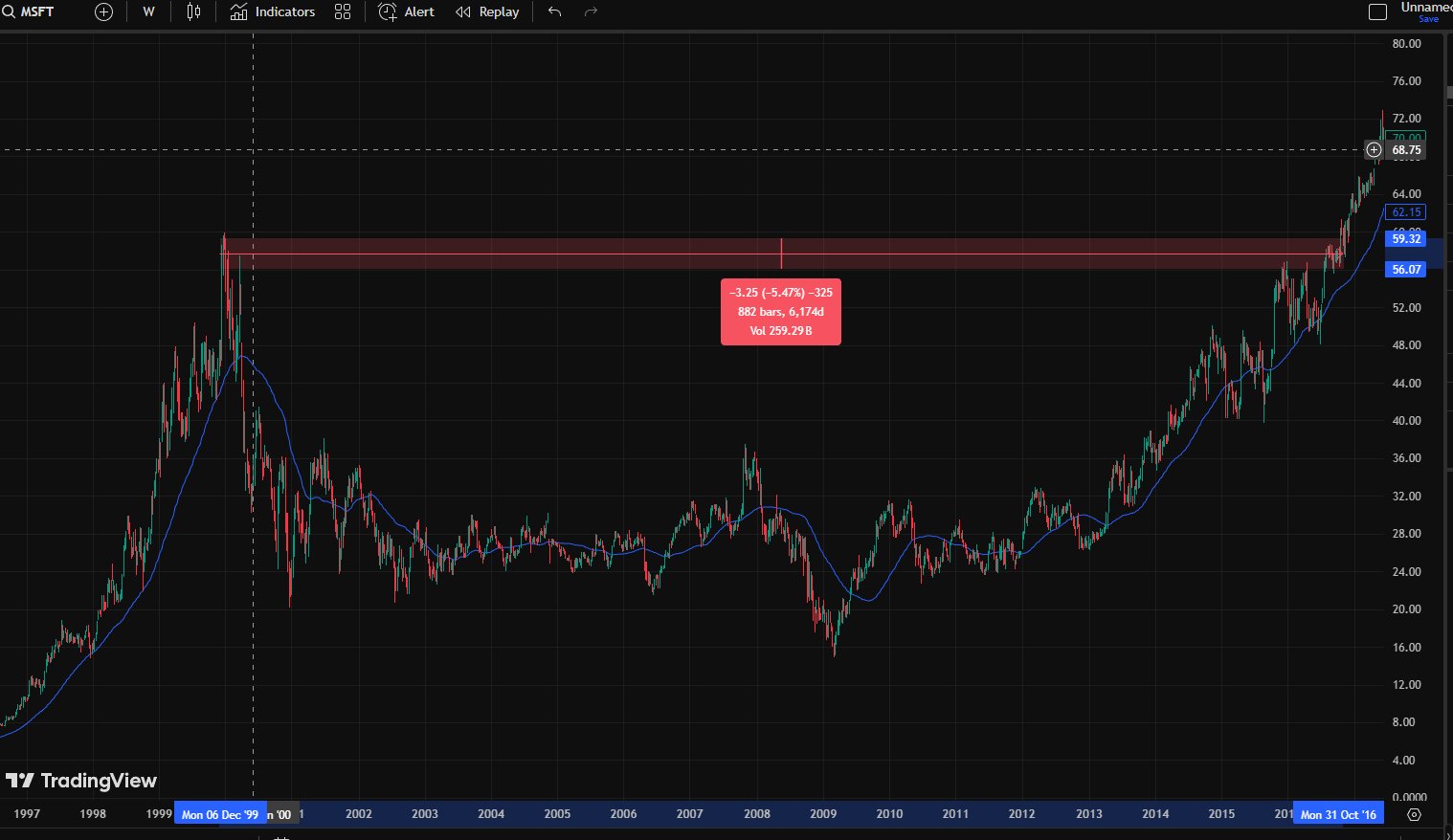Open the Unnamed layout name menu

click(x=1426, y=8)
